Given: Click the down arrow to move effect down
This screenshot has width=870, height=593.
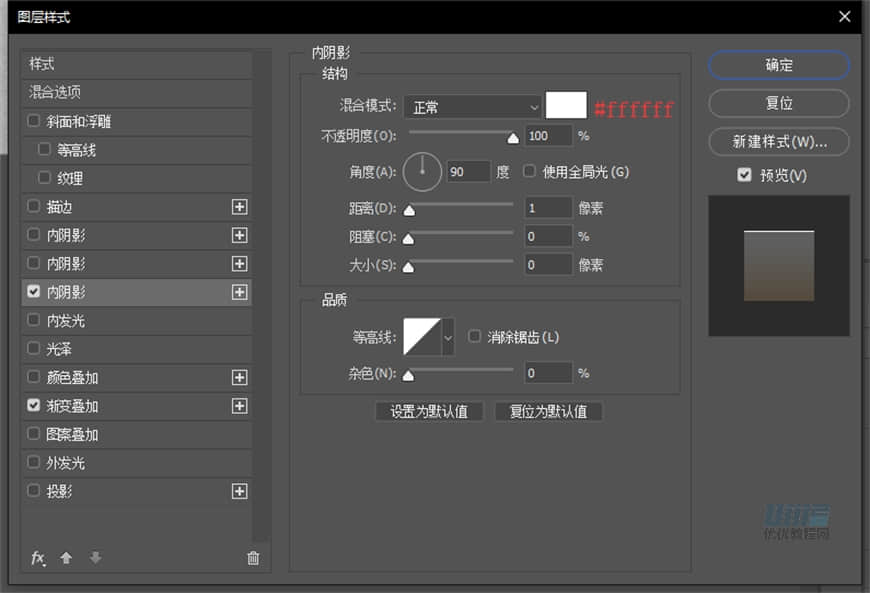Looking at the screenshot, I should tap(94, 558).
